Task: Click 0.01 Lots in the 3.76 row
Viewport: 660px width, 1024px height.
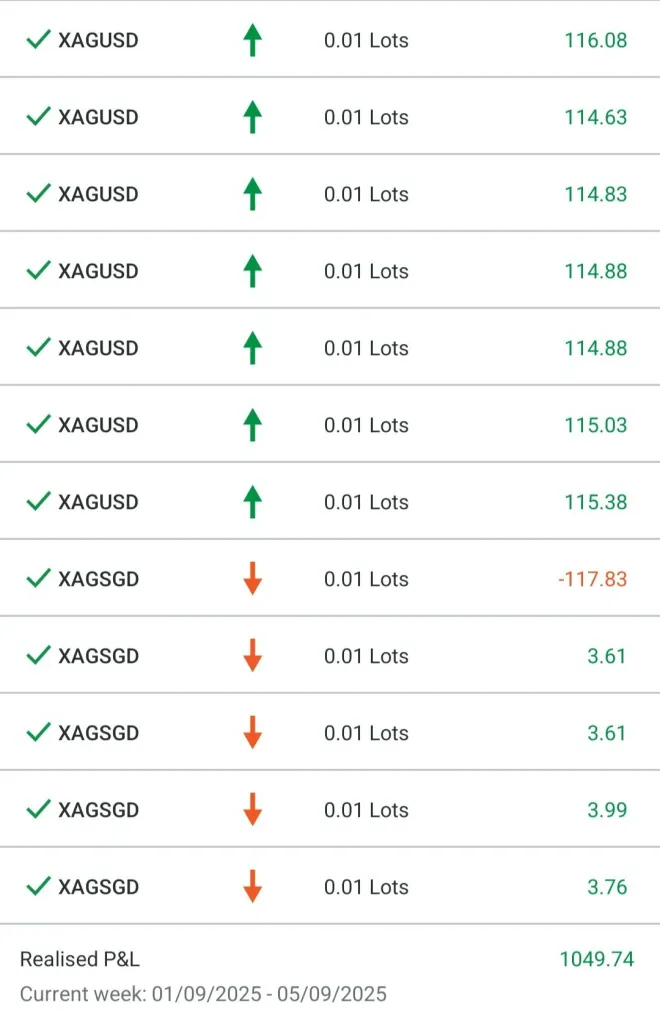Action: point(366,887)
